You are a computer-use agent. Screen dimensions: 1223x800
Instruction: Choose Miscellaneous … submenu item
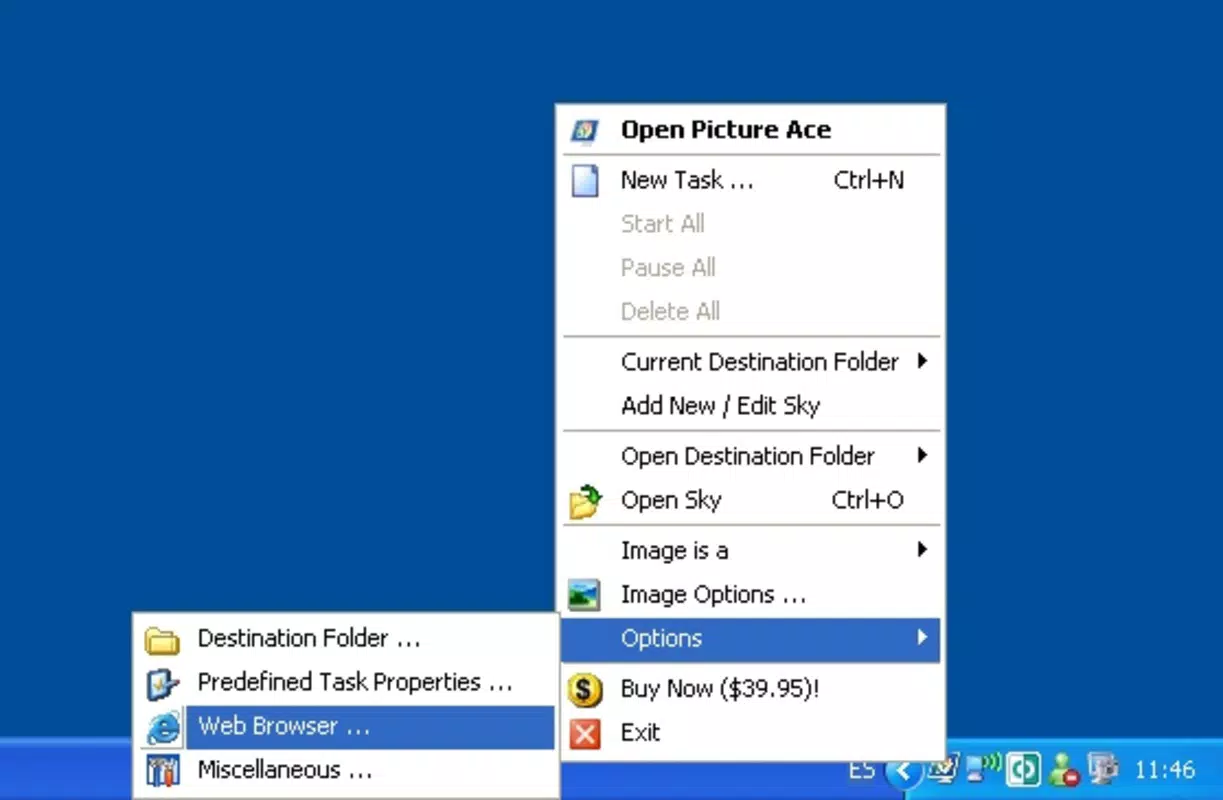(x=346, y=771)
